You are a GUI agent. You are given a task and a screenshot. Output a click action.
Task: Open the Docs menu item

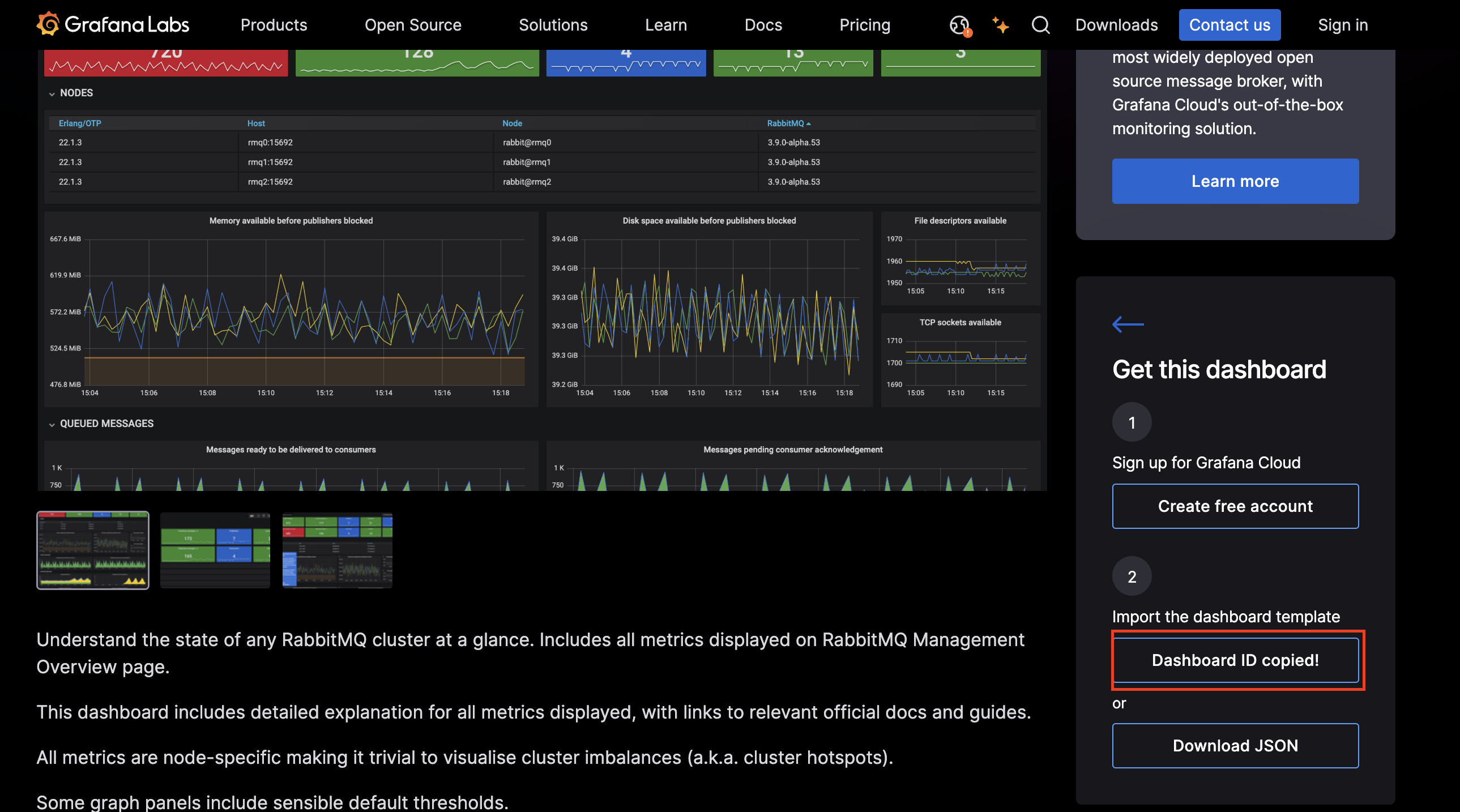763,25
